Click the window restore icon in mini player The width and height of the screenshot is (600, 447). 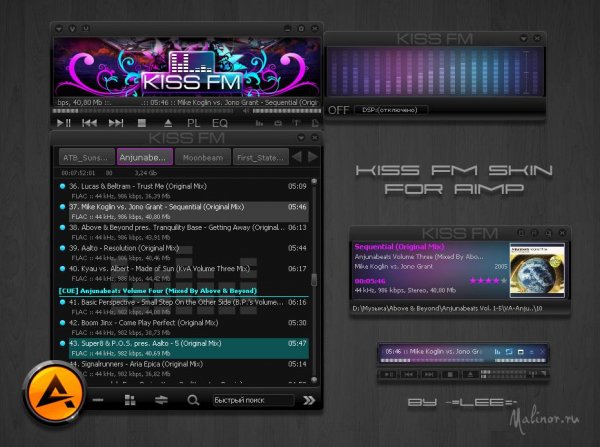point(520,351)
